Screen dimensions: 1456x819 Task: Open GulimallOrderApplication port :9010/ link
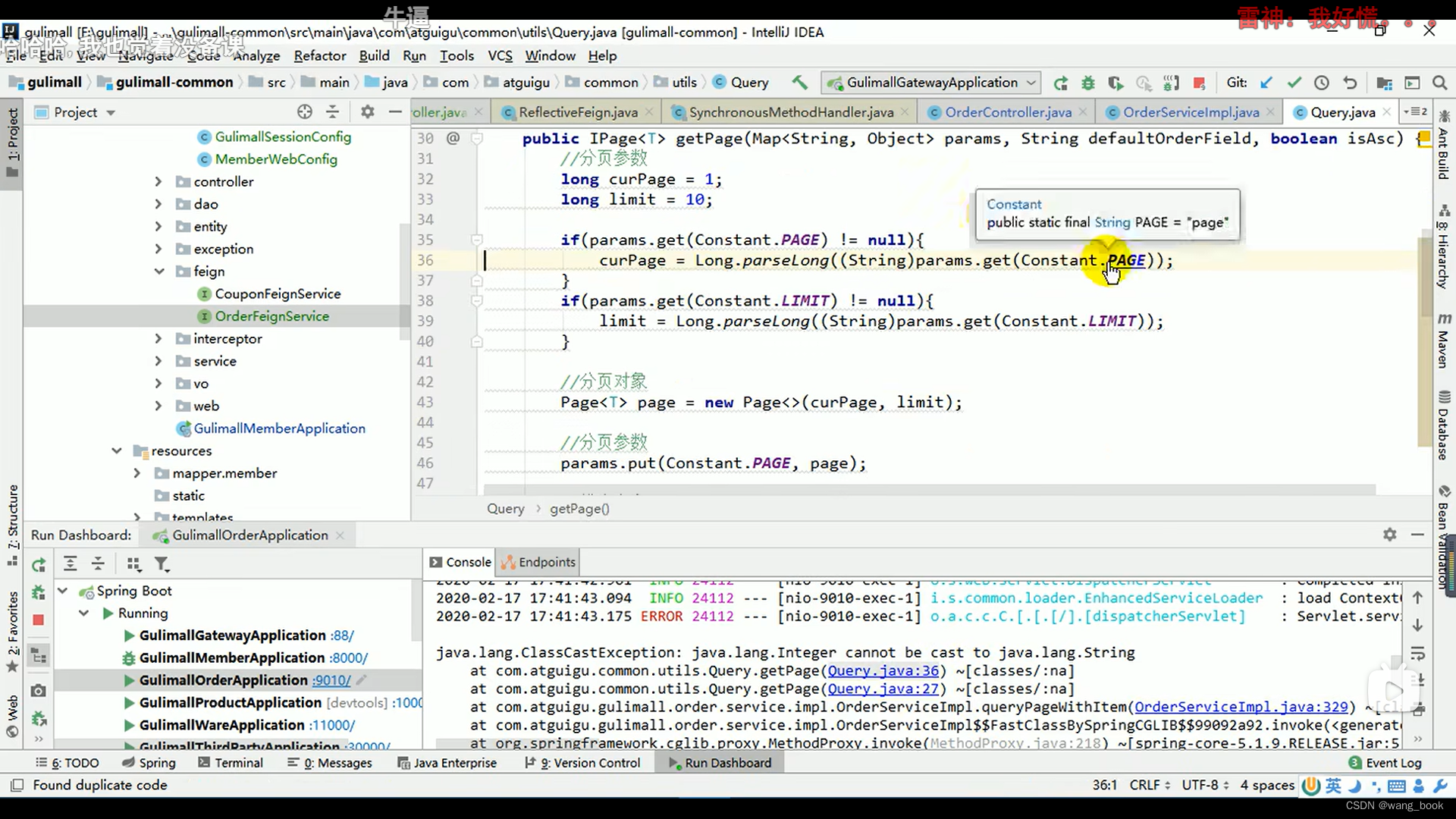[331, 680]
